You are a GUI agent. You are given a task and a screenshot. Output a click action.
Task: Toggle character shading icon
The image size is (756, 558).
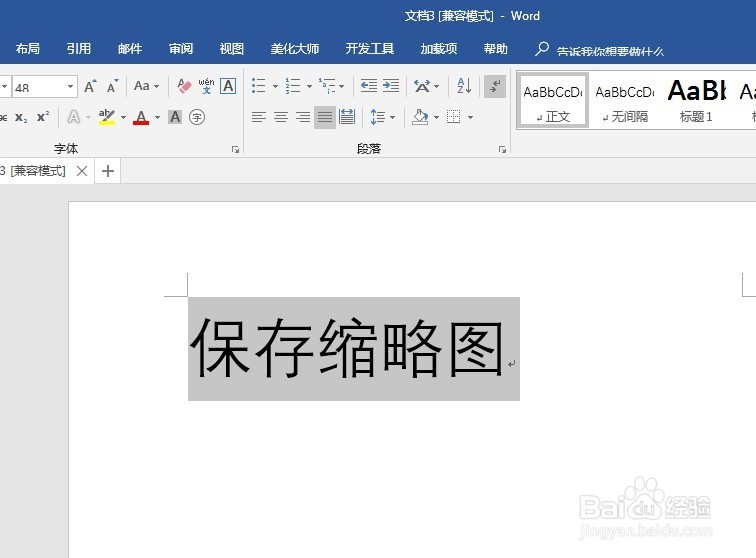[175, 117]
